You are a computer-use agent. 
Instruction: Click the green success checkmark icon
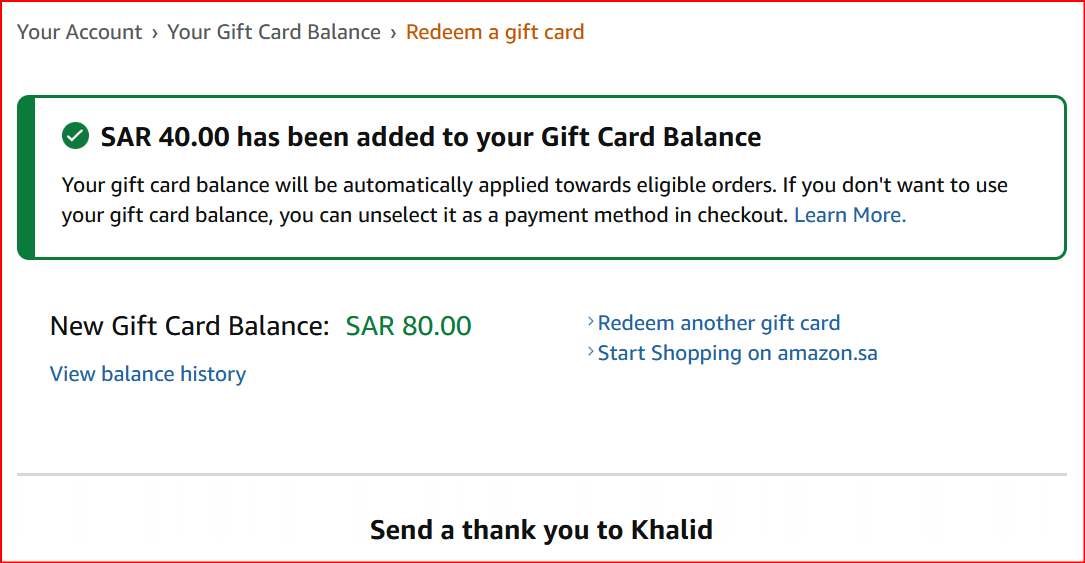(75, 136)
